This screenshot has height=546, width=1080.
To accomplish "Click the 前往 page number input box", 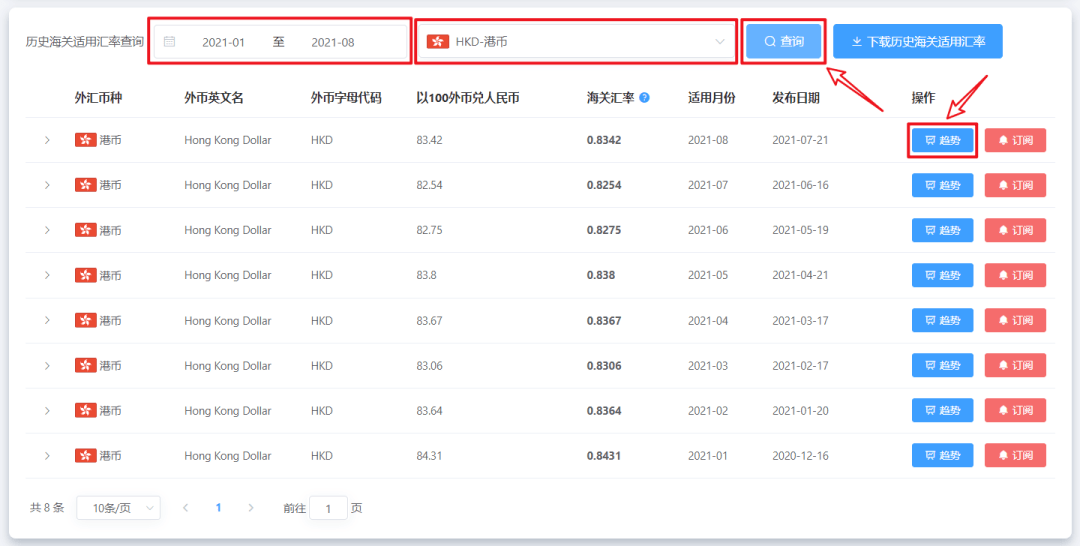I will (x=329, y=508).
